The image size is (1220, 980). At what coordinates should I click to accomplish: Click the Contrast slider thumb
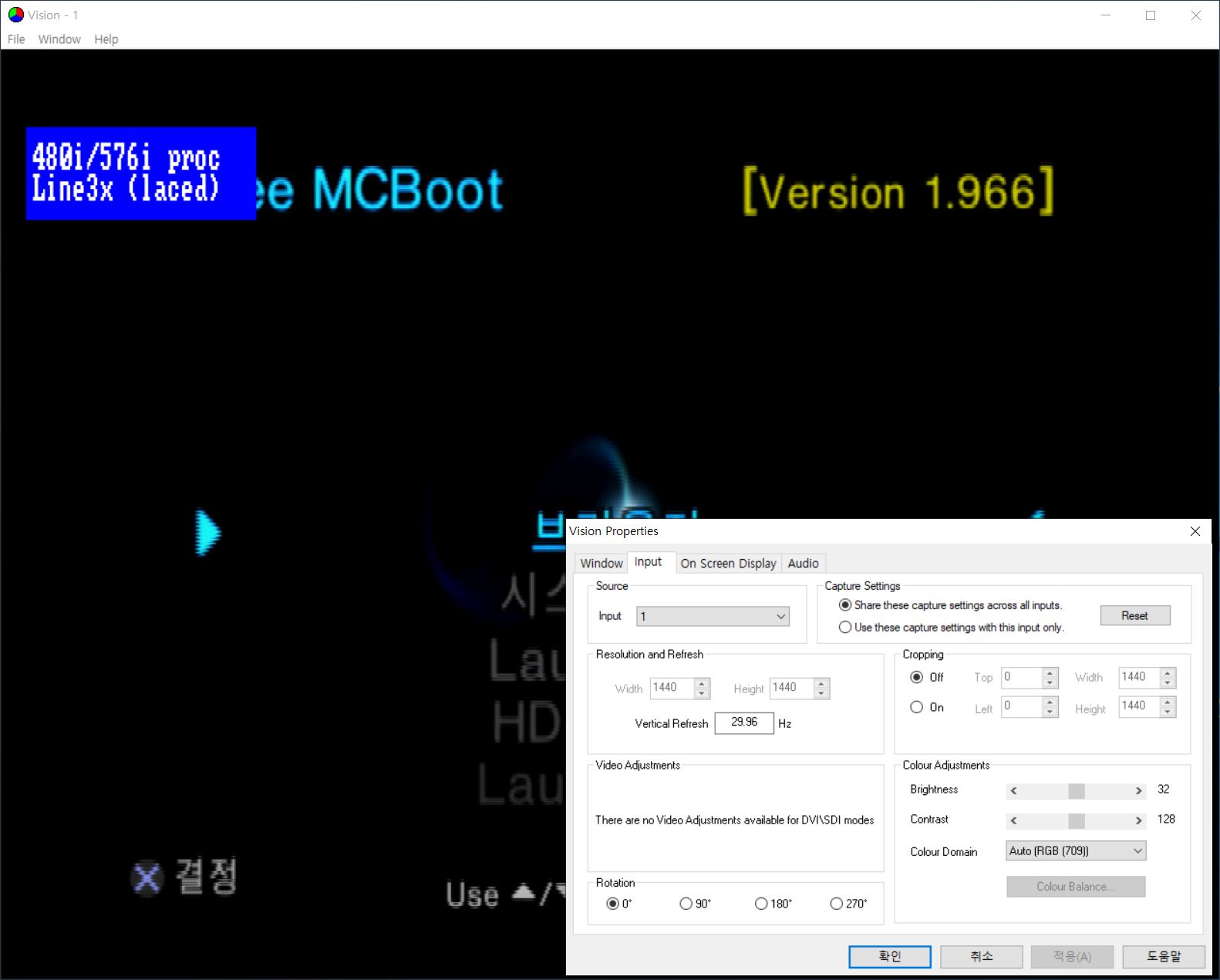tap(1077, 820)
